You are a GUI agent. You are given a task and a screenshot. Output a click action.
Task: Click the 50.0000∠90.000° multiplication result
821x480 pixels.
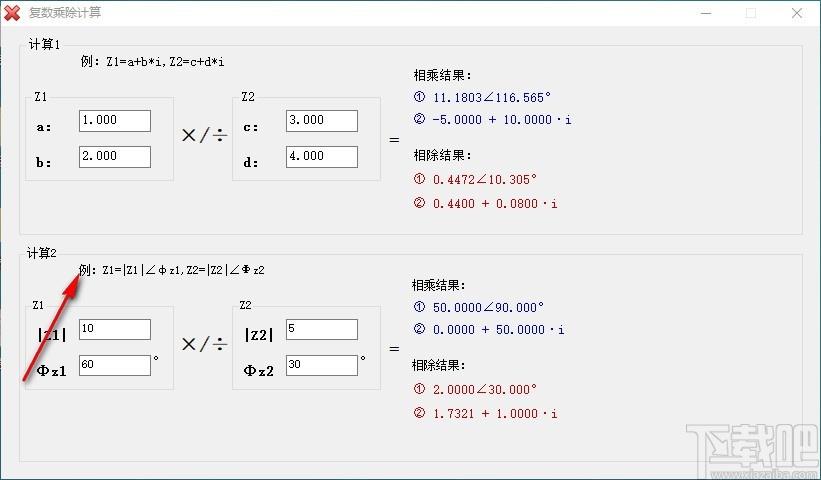488,307
